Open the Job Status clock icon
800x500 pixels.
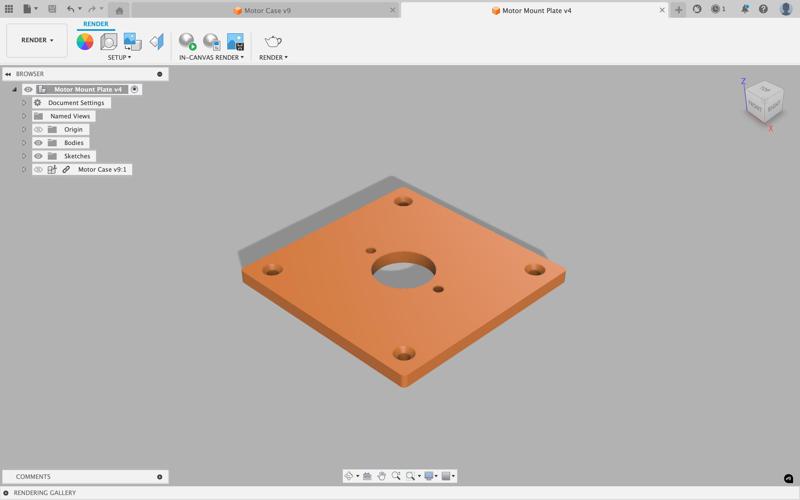tap(716, 9)
